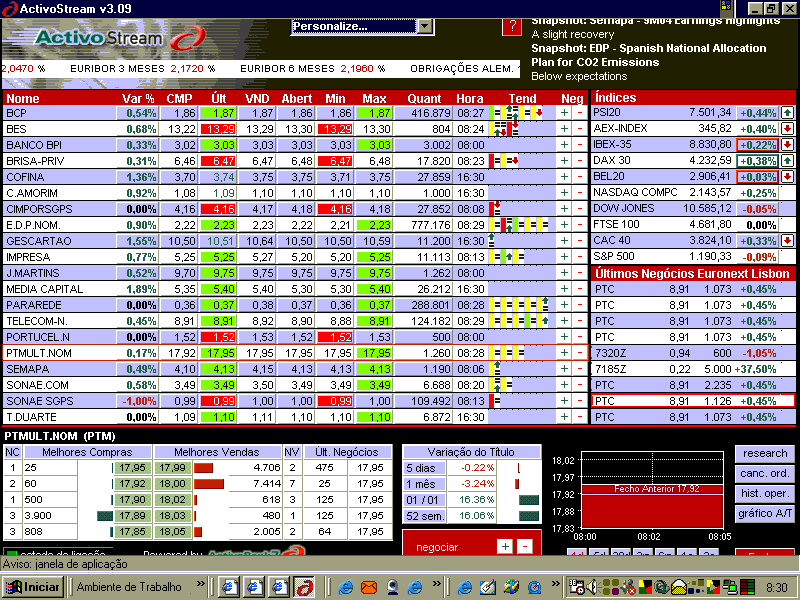
Task: Click the Ambiente de Trabalho toolbar label
Action: (129, 587)
